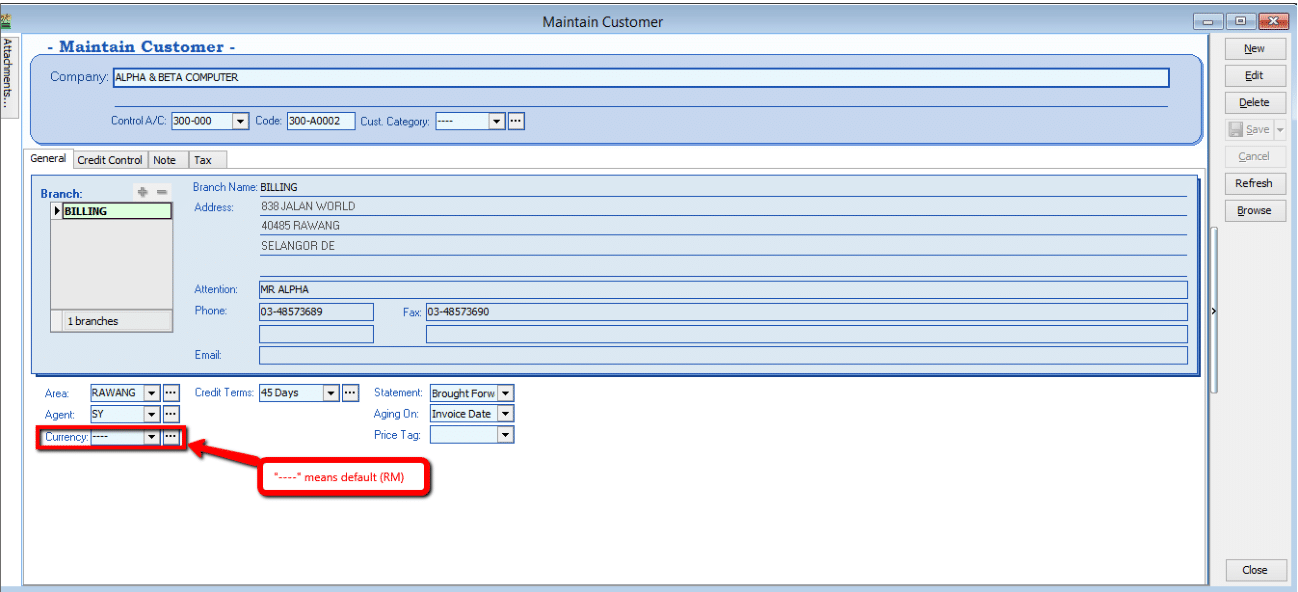Image resolution: width=1298 pixels, height=592 pixels.
Task: Open the Tax tab
Action: pyautogui.click(x=202, y=160)
